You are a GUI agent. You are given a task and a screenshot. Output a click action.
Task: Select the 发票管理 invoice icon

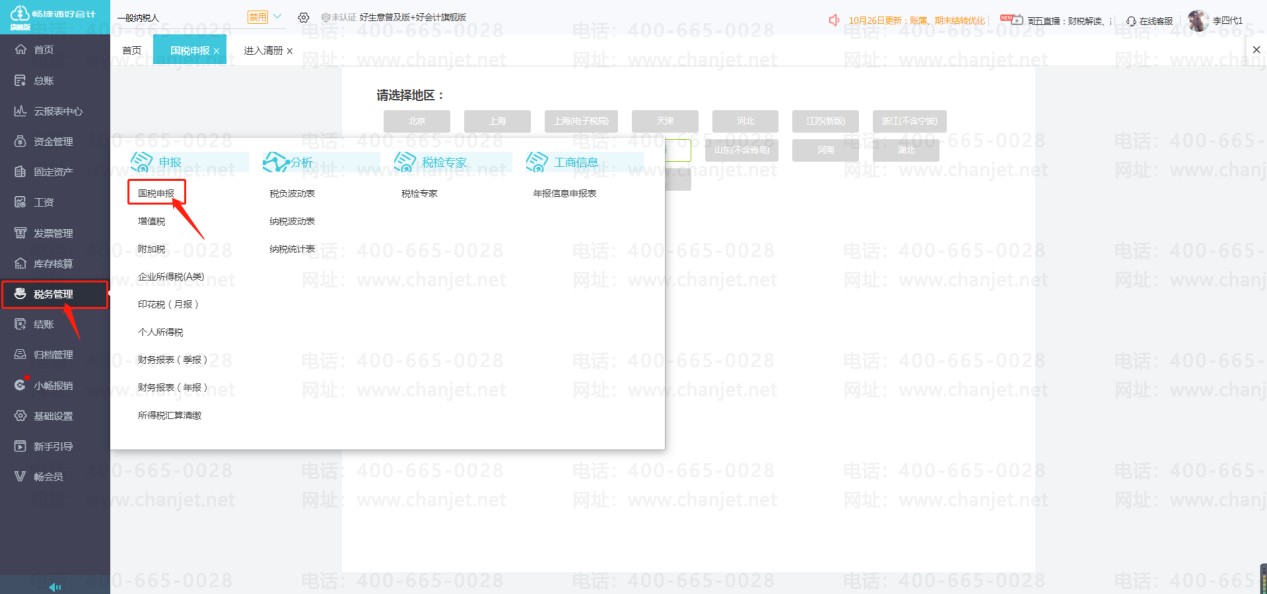pyautogui.click(x=19, y=233)
